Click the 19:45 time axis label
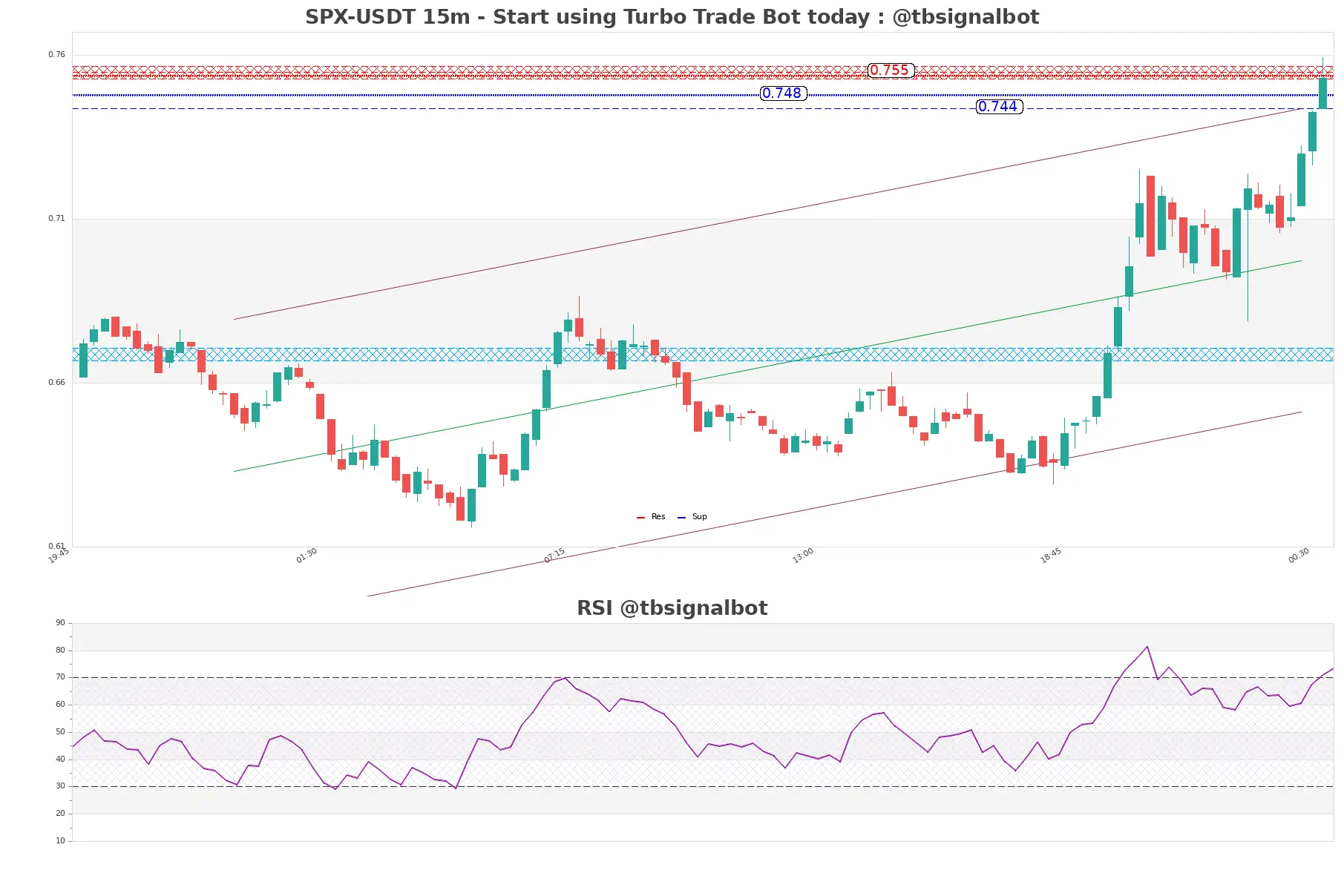Screen dimensions: 1344x896 click(x=59, y=556)
